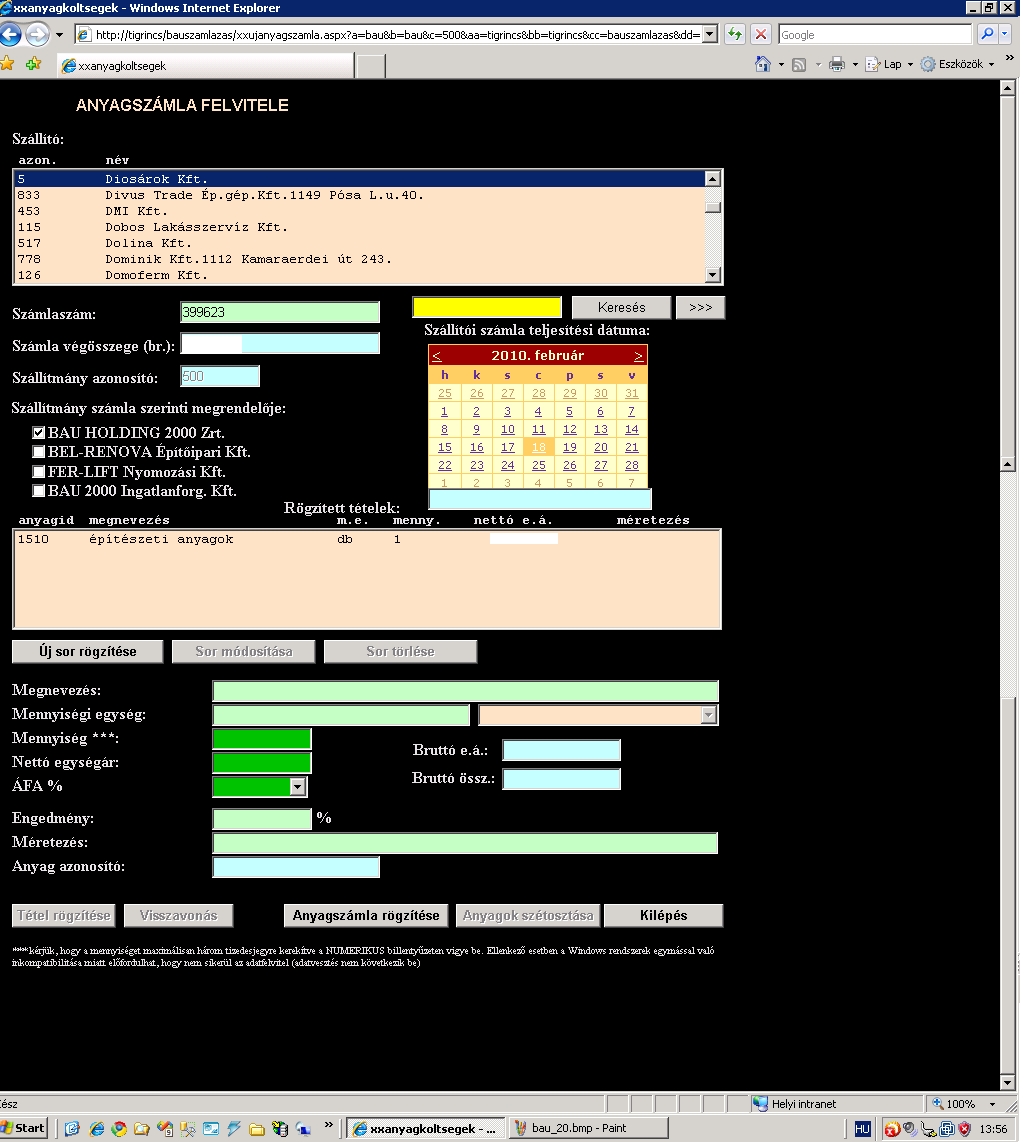1024x1142 pixels.
Task: Open the Favorites star icon
Action: pos(7,64)
